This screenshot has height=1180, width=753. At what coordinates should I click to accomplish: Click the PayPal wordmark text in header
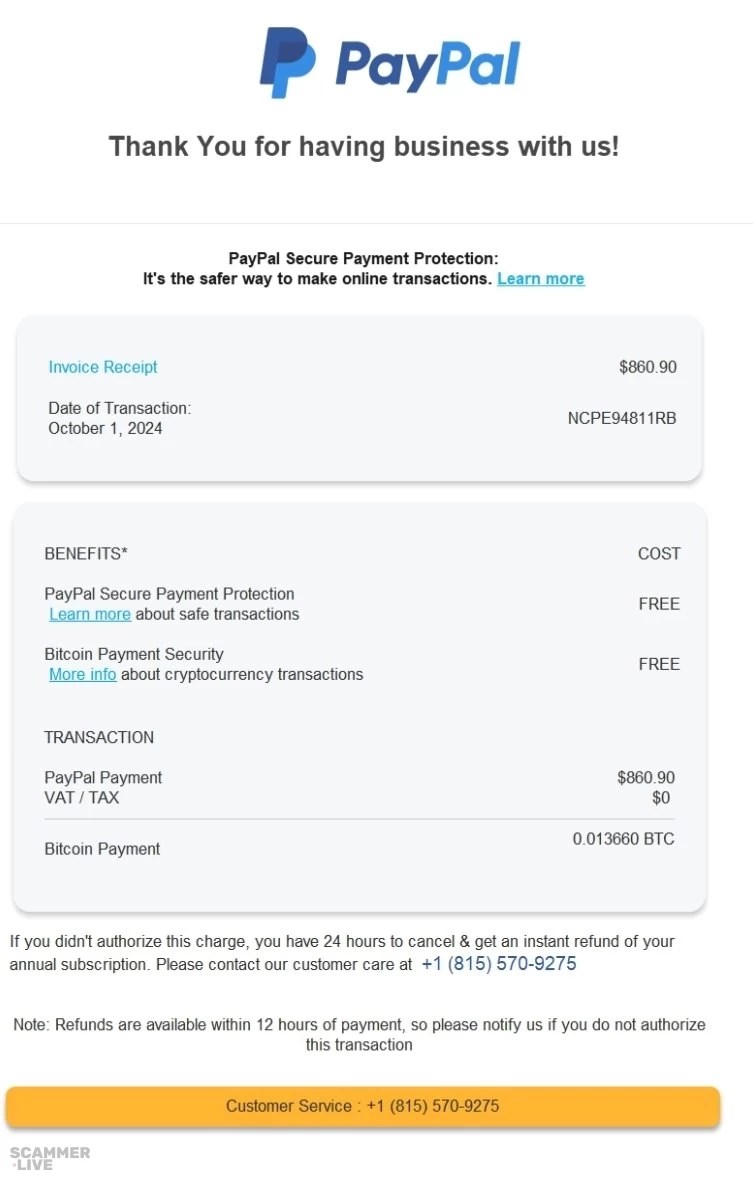[427, 64]
